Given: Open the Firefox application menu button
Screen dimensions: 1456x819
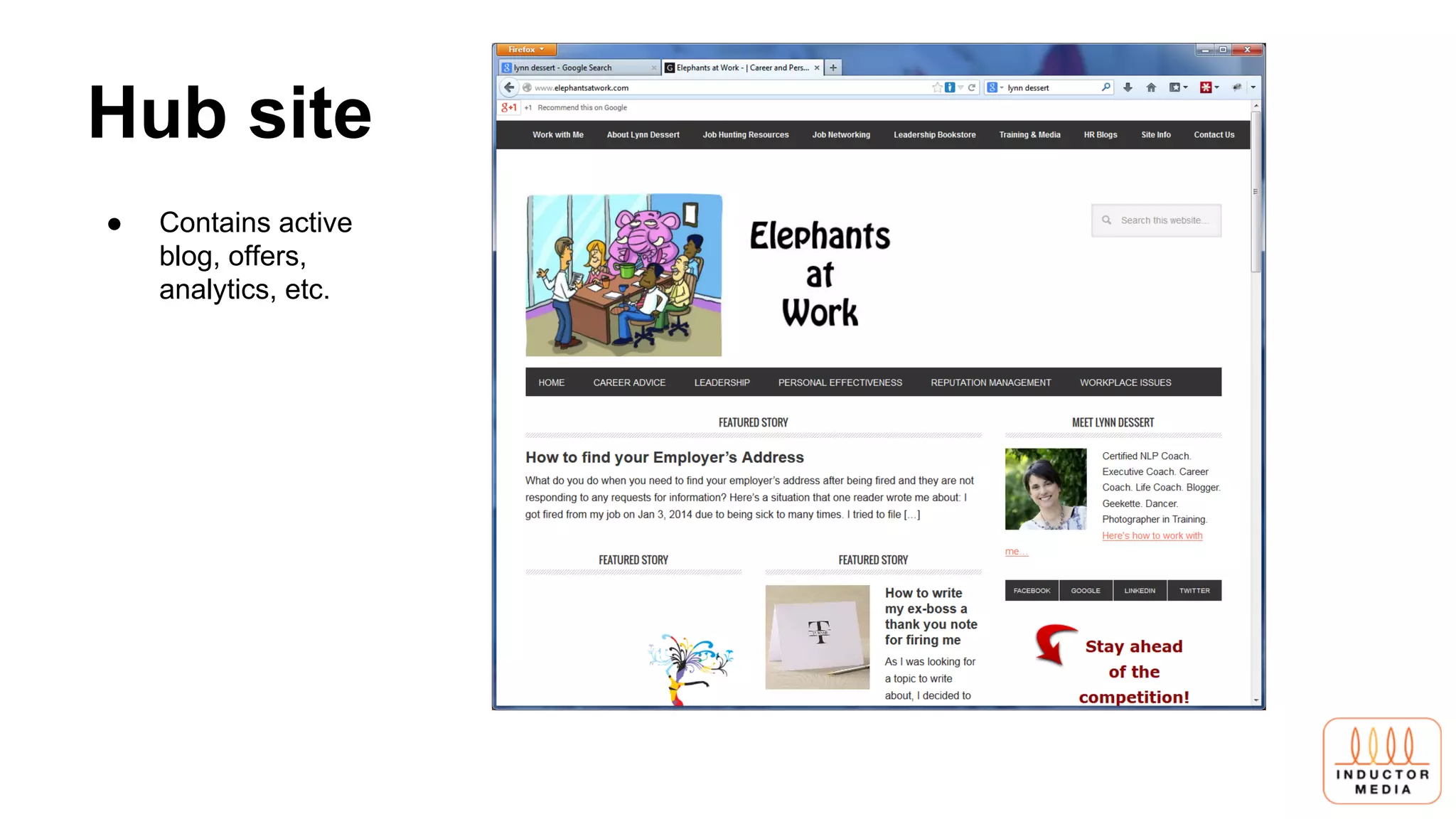Looking at the screenshot, I should click(526, 50).
